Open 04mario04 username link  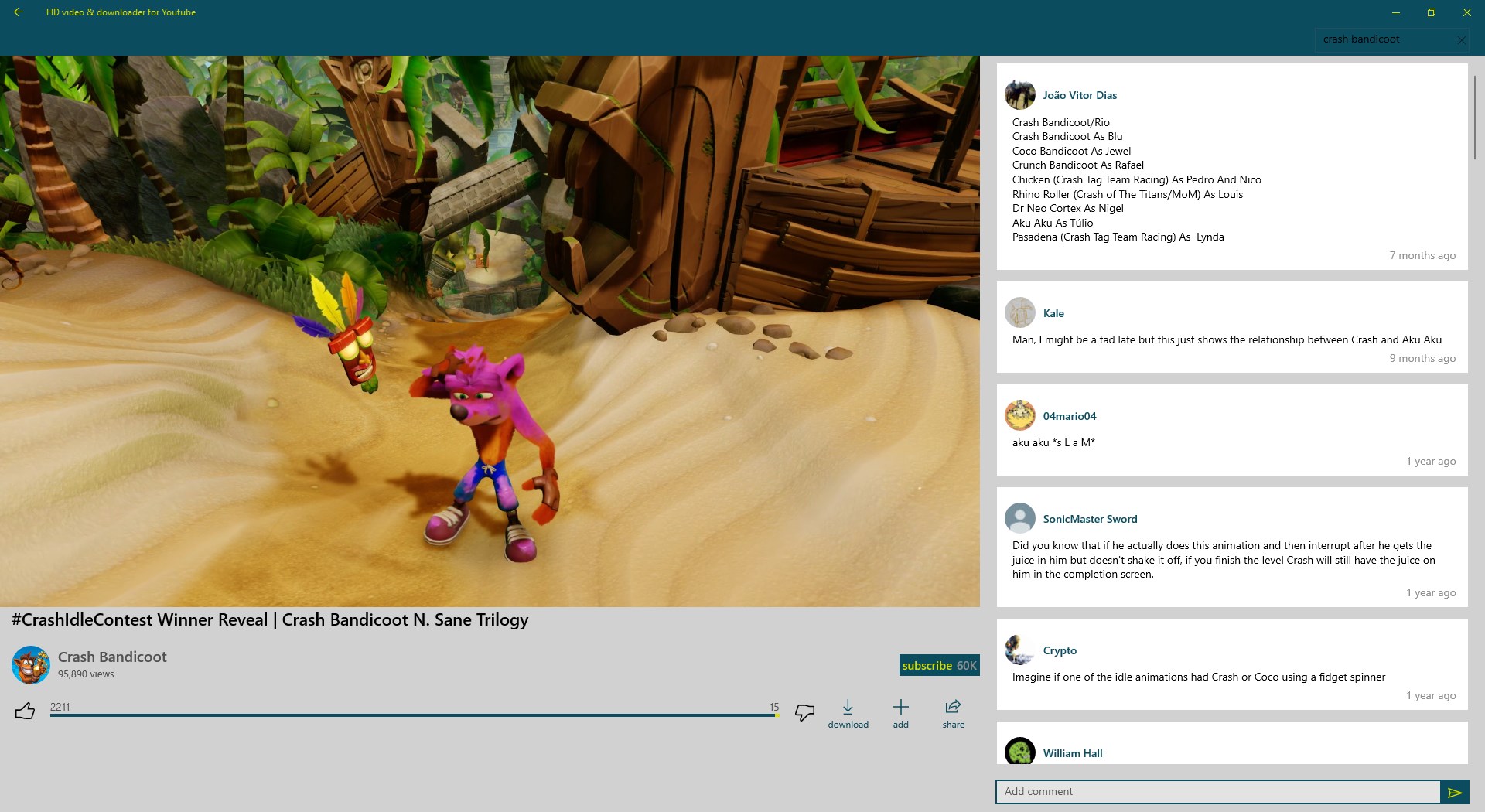1070,416
